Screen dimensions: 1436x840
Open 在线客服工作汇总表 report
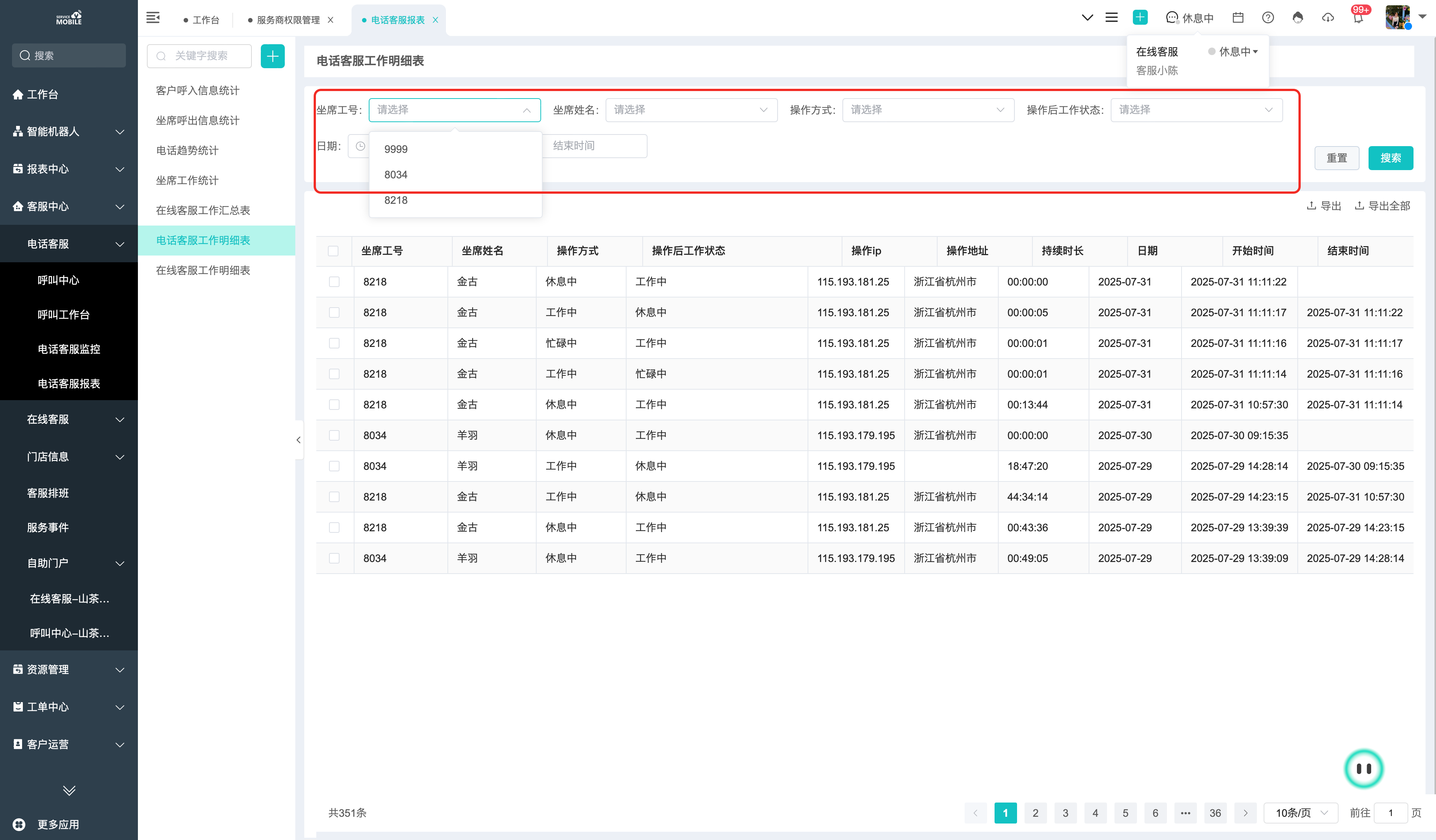pyautogui.click(x=203, y=210)
